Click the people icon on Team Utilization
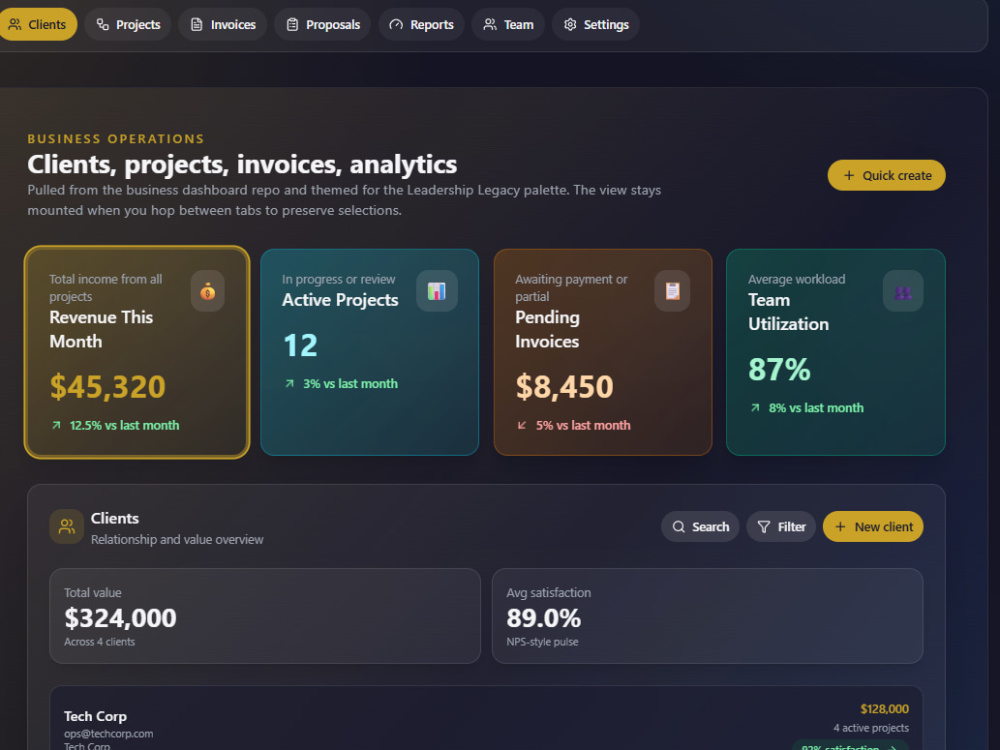1000x750 pixels. click(x=903, y=291)
